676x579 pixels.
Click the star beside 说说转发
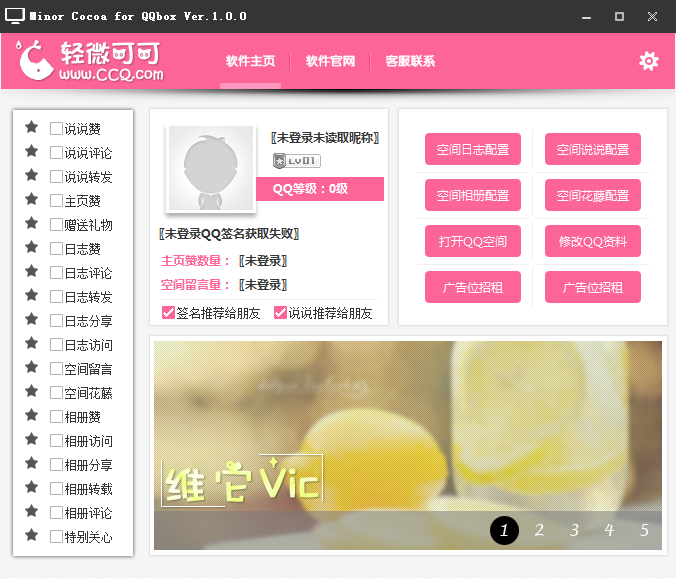(31, 175)
